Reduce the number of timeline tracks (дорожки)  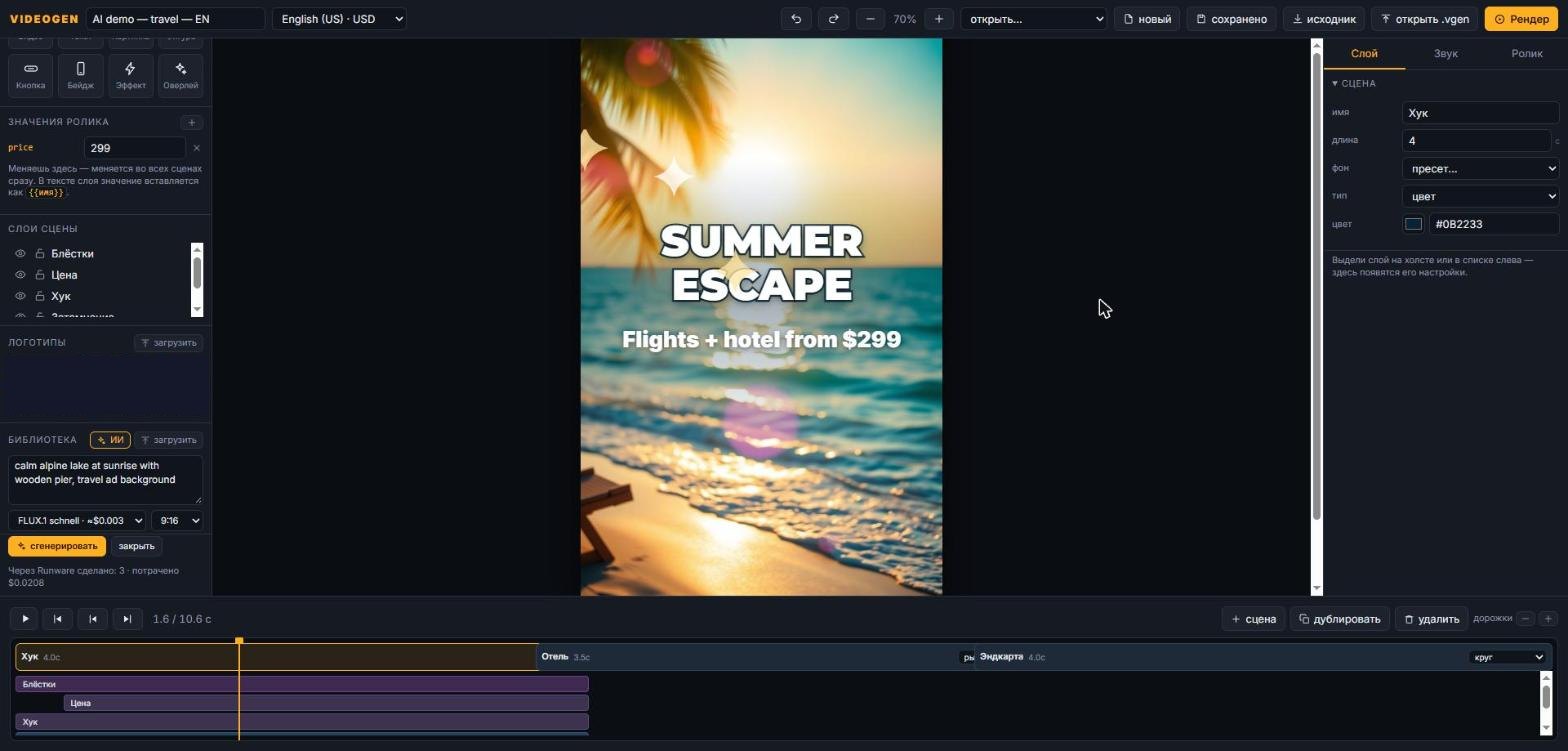pos(1526,619)
